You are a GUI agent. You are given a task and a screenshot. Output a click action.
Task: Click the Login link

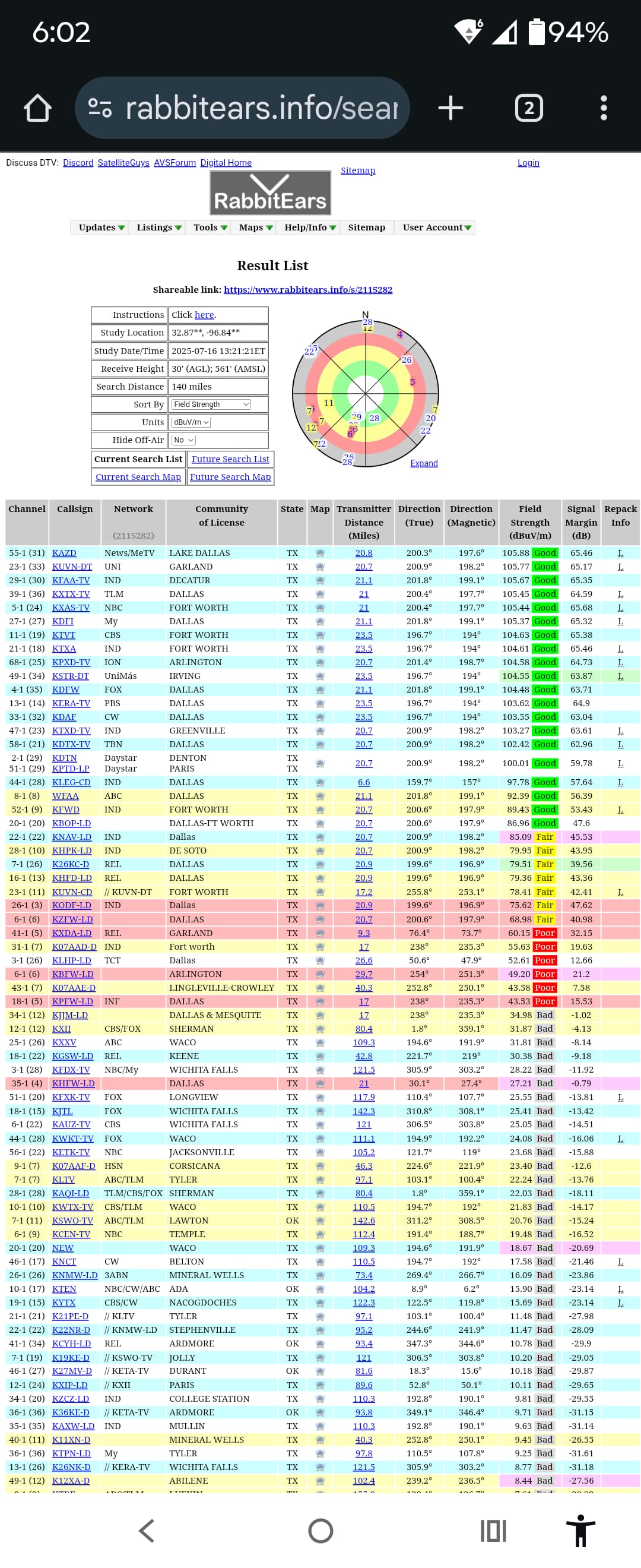[x=528, y=163]
